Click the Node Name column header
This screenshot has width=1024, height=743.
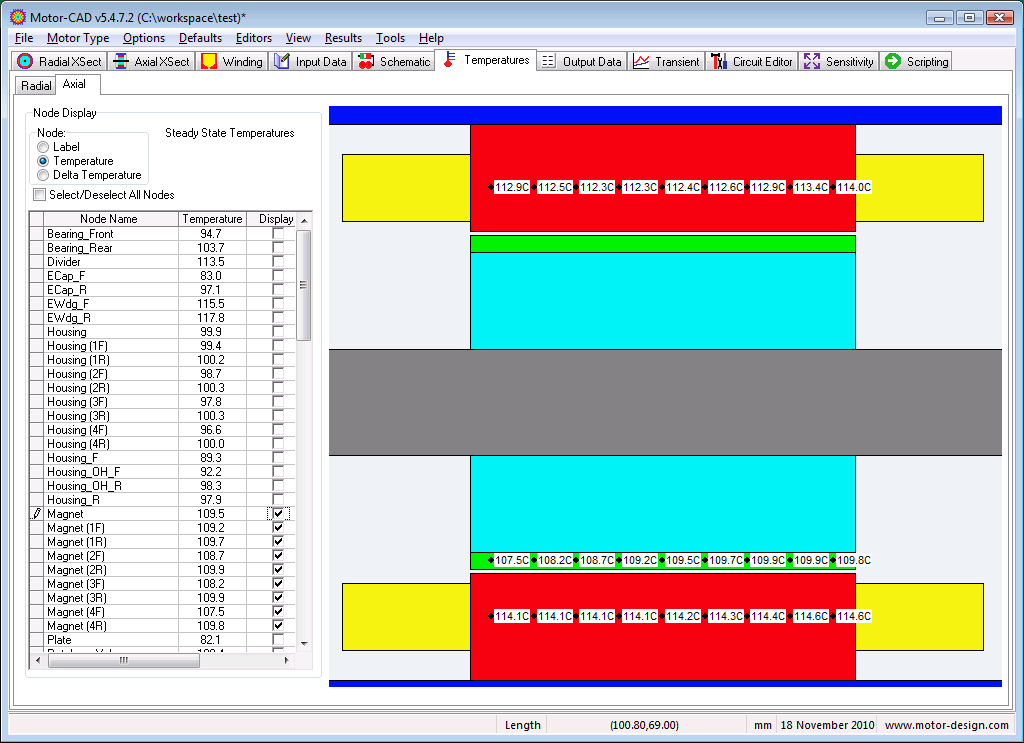pos(109,219)
